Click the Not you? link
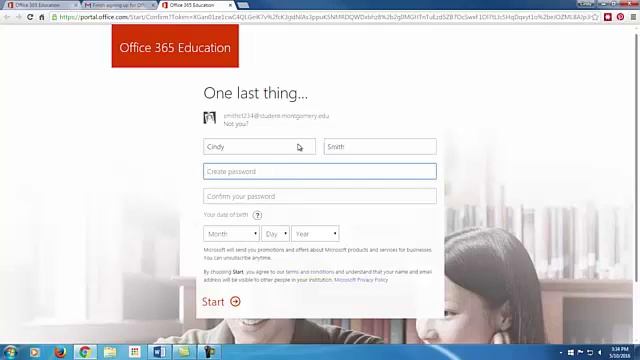The image size is (640, 360). (x=236, y=124)
